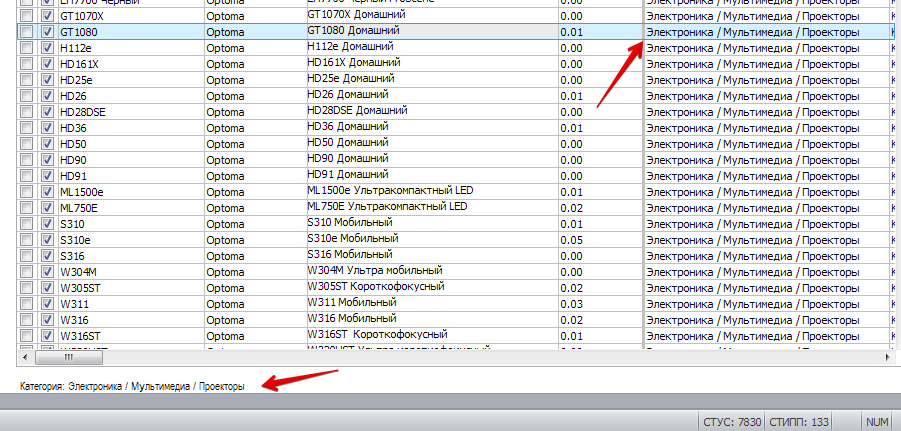Tick the empty first checkbox in HD50 row
This screenshot has width=901, height=431.
(x=26, y=144)
